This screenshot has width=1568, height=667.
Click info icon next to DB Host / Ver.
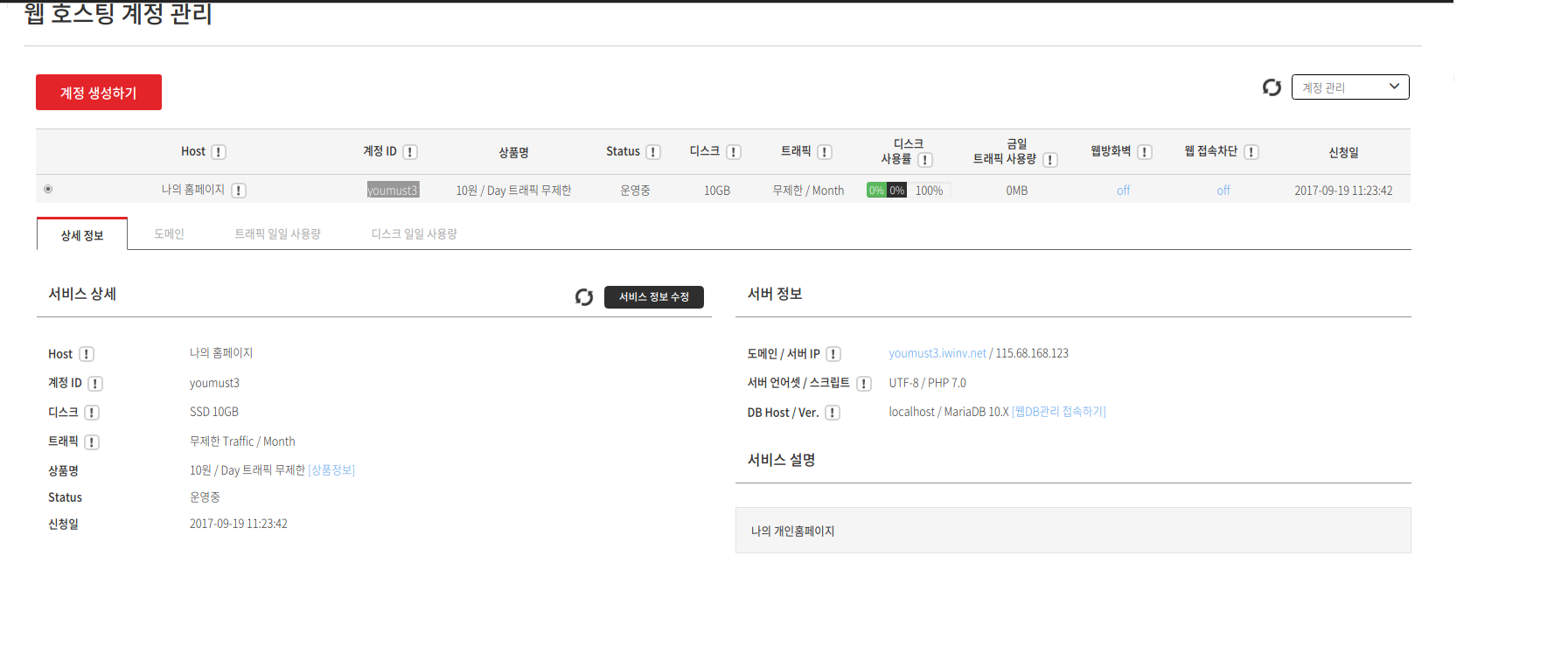[x=833, y=413]
